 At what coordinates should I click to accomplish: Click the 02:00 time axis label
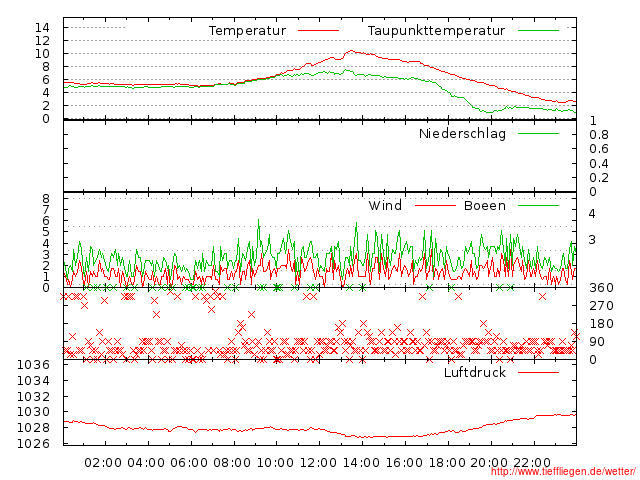(x=103, y=463)
